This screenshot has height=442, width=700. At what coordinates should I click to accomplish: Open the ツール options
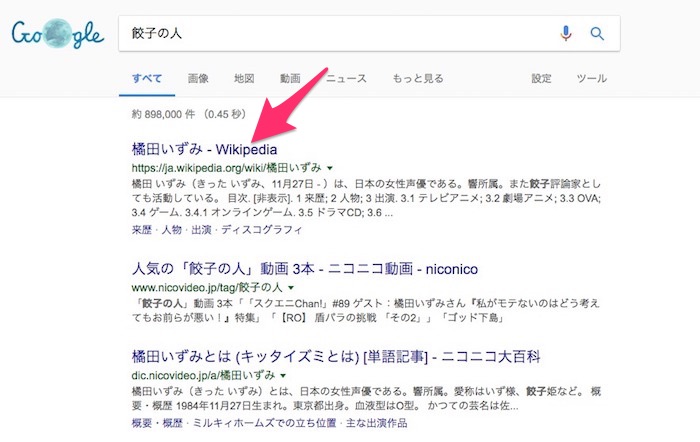pyautogui.click(x=592, y=78)
